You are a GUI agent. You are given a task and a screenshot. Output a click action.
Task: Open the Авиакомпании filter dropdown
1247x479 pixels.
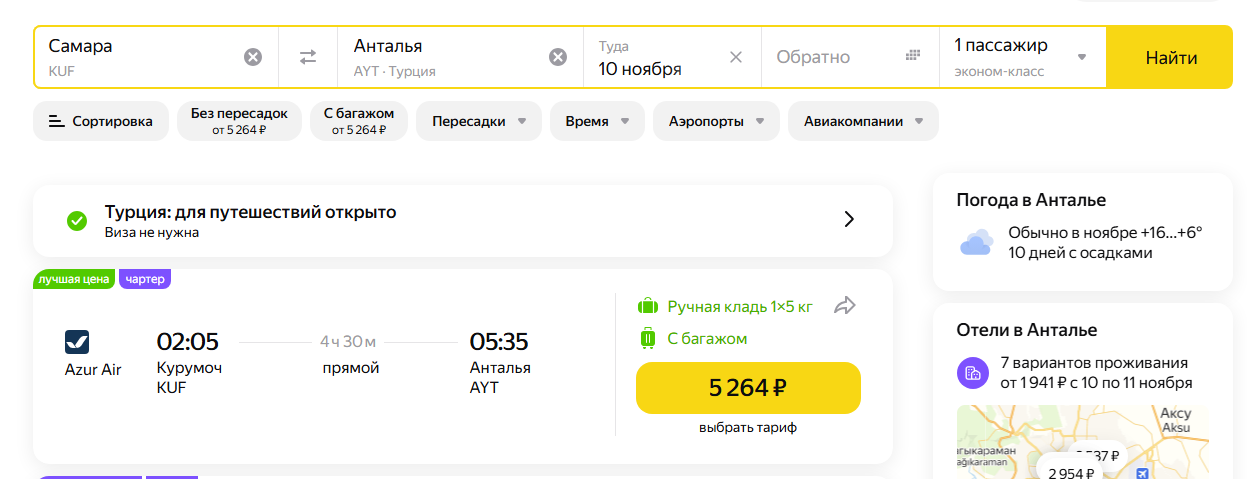864,121
